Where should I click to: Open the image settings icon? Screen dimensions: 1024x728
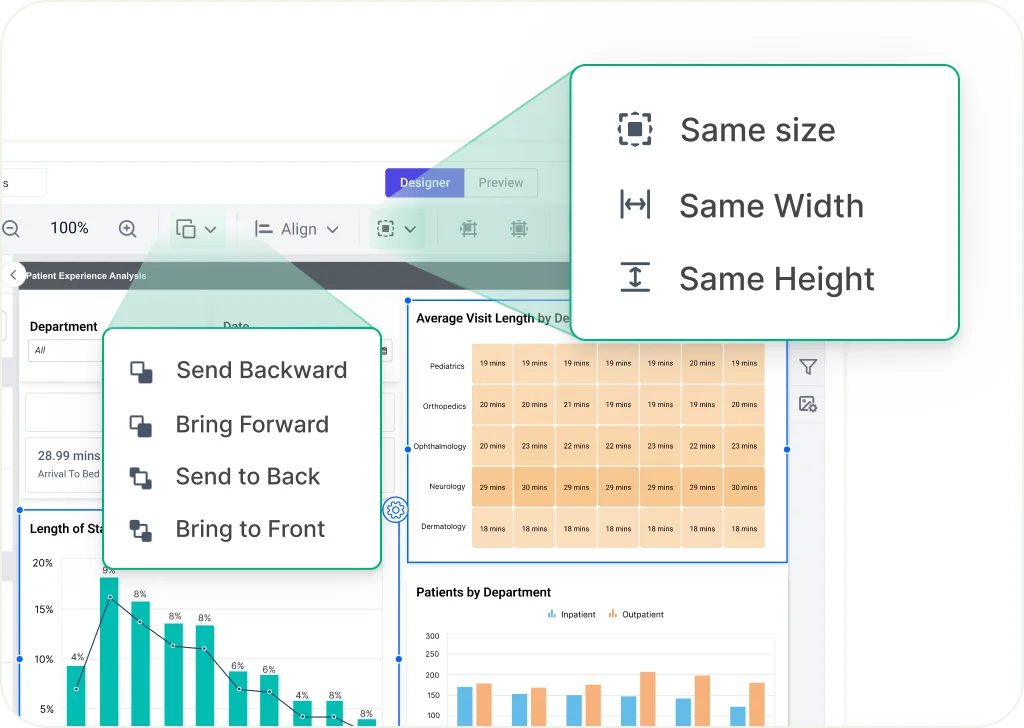tap(808, 404)
